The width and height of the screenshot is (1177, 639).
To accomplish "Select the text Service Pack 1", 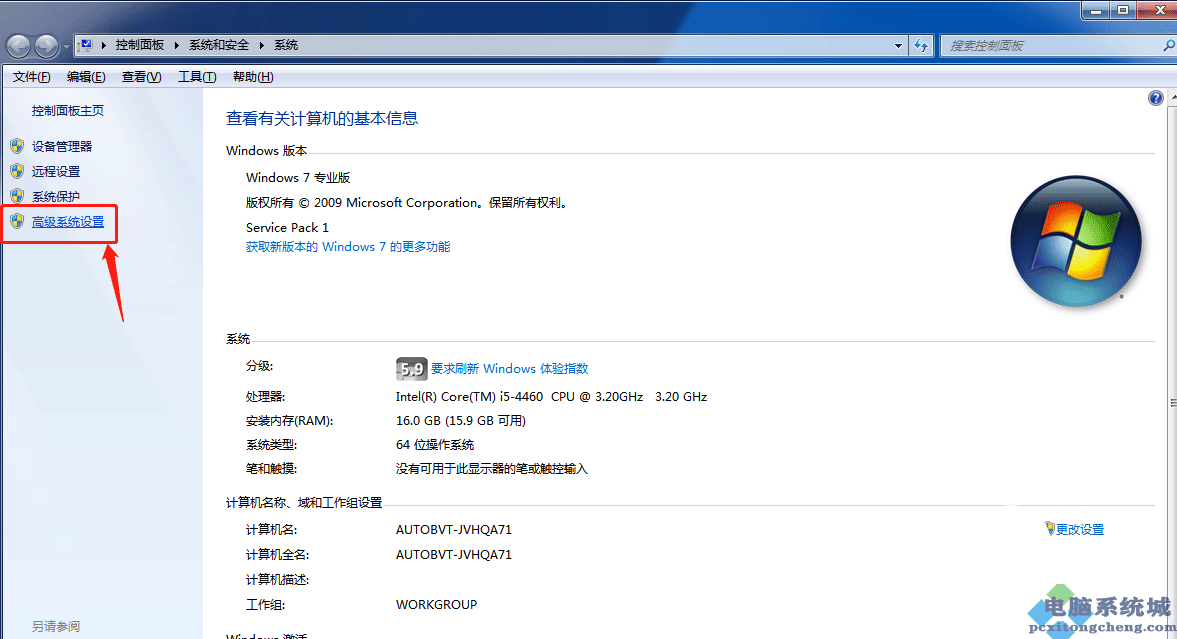I will (x=287, y=228).
